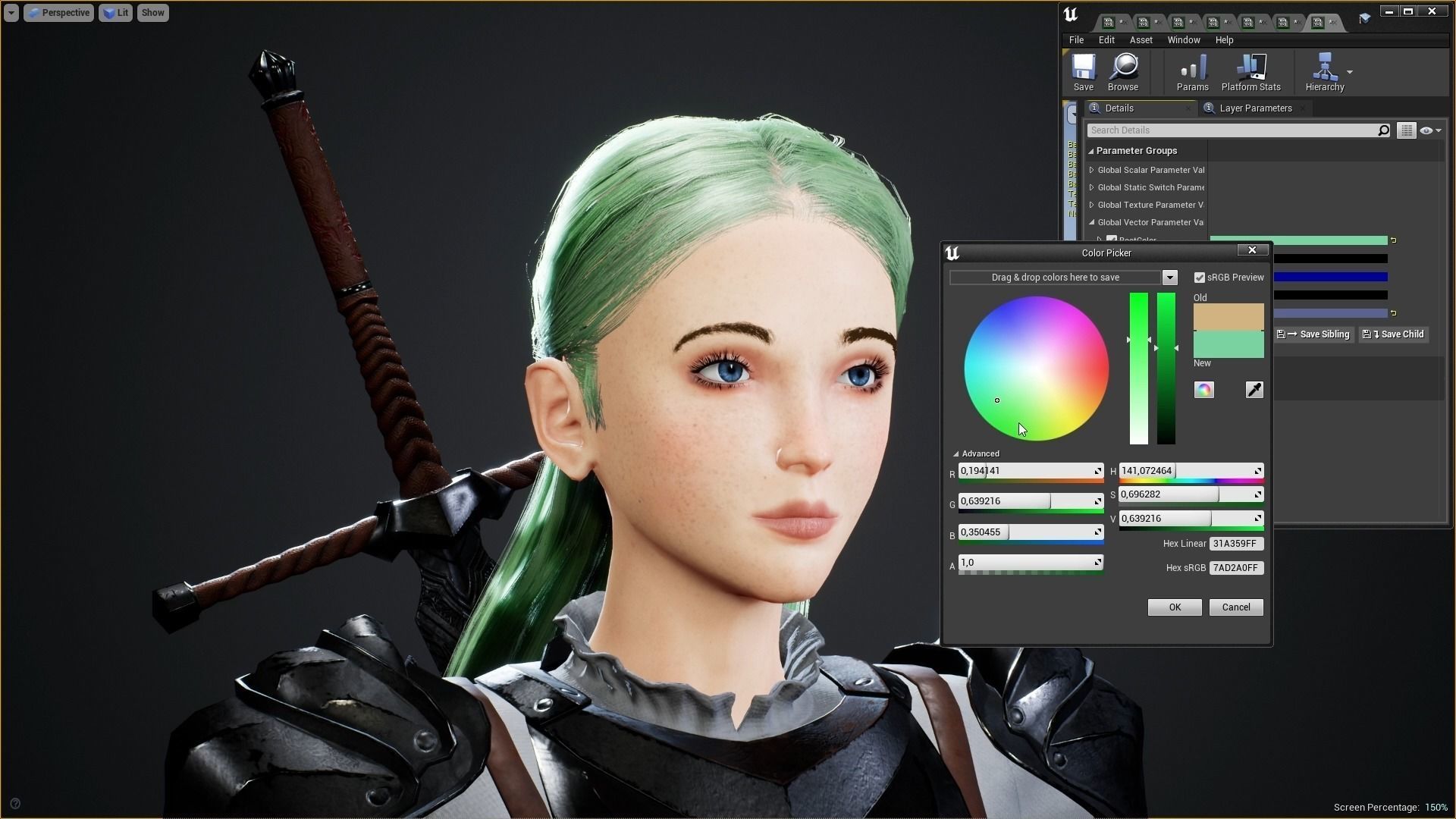Toggle the sRGB Preview checkbox

[x=1200, y=278]
